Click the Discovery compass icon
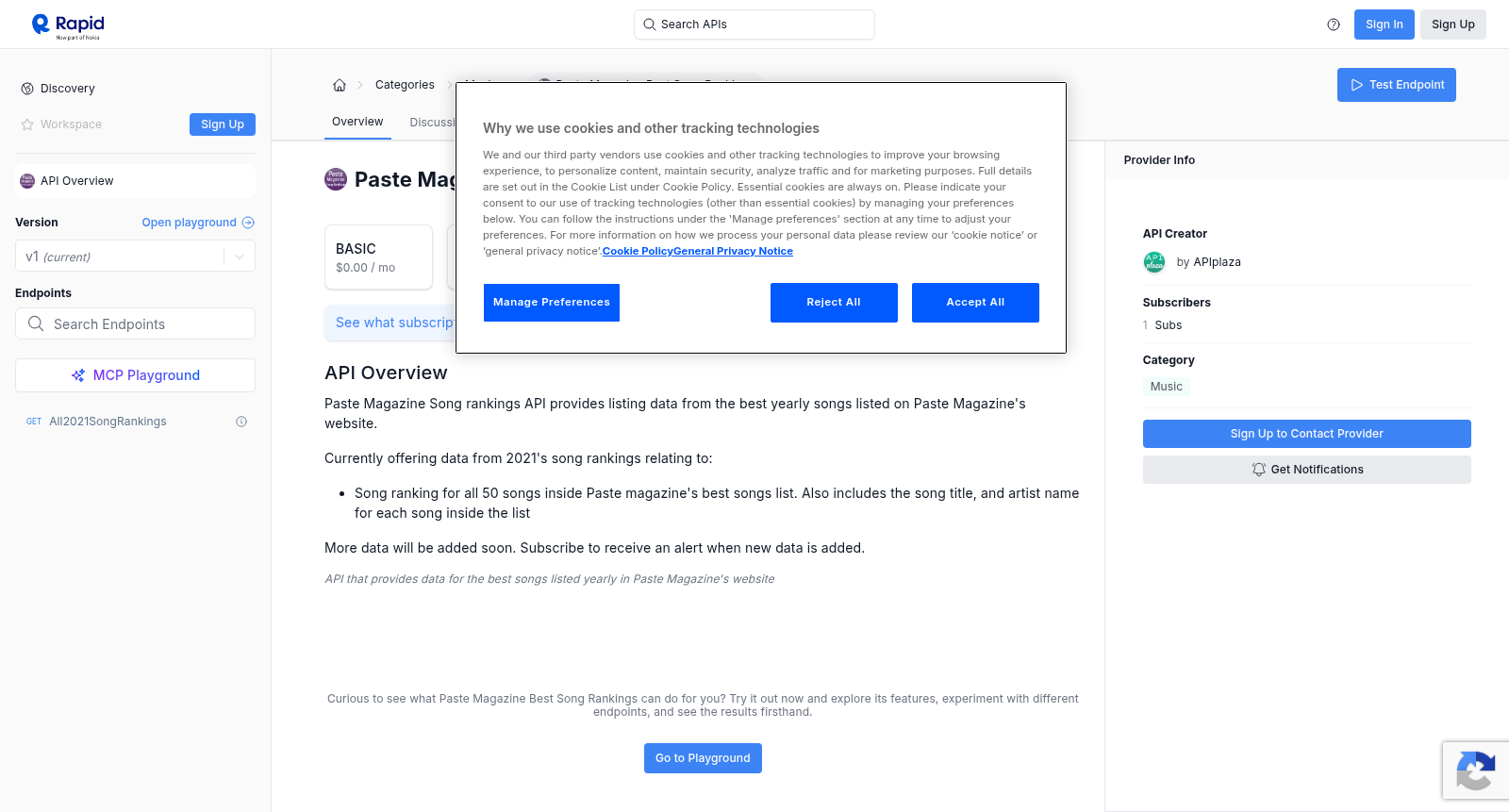 click(x=27, y=89)
